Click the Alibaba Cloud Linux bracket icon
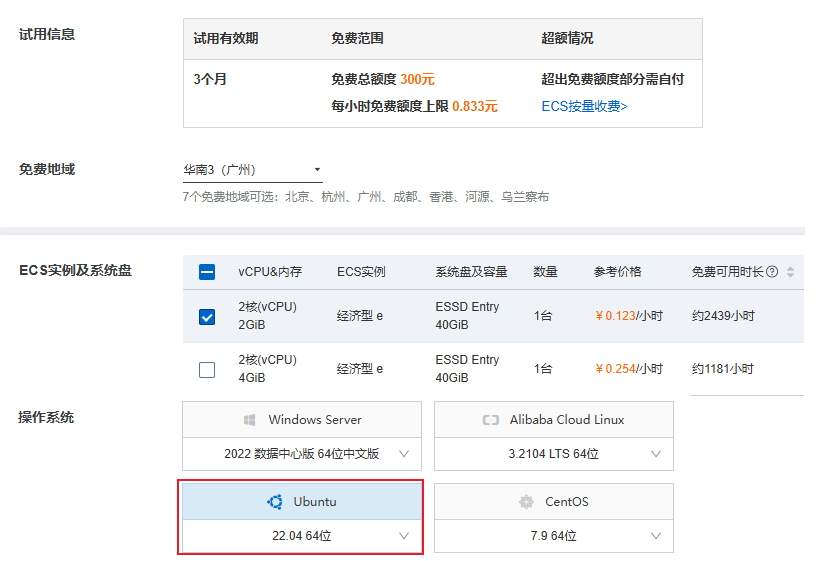The height and width of the screenshot is (561, 838). (x=491, y=420)
